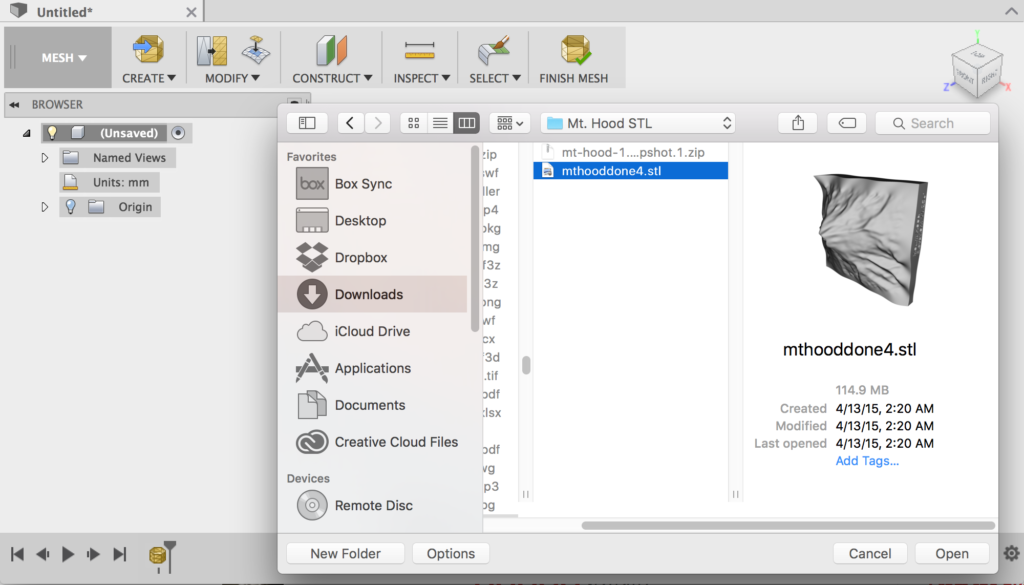This screenshot has height=585, width=1024.
Task: Open timeline settings gear
Action: tap(1012, 554)
